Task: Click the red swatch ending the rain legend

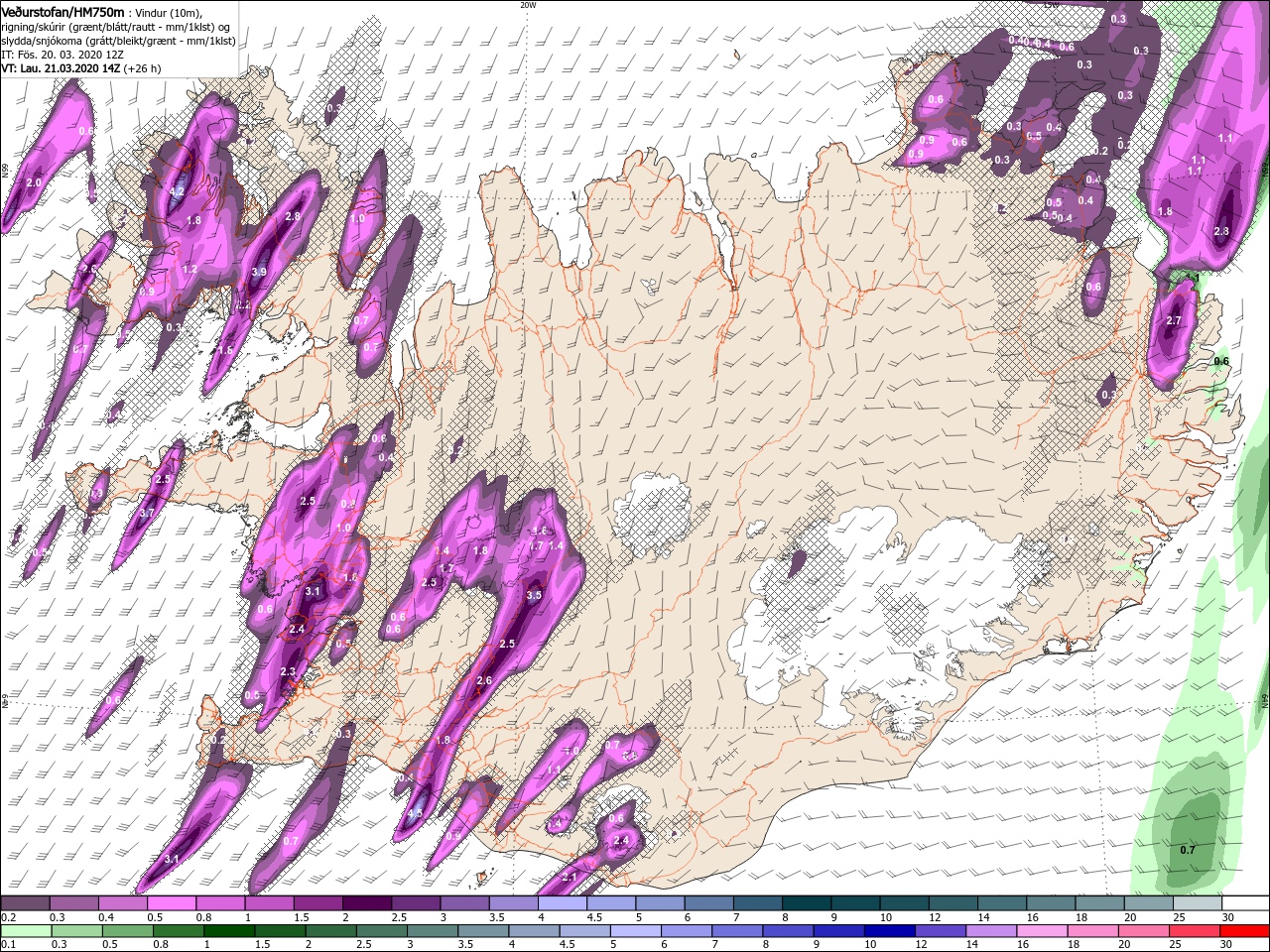Action: (1244, 931)
